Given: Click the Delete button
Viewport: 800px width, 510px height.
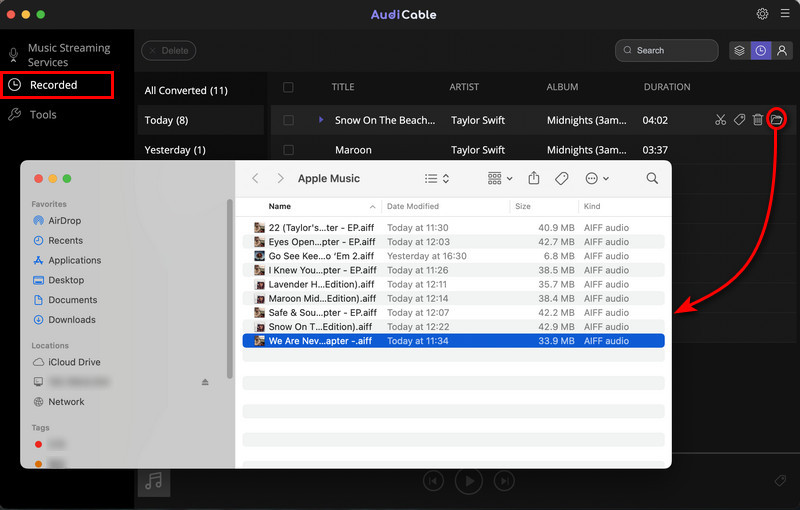Looking at the screenshot, I should (168, 50).
